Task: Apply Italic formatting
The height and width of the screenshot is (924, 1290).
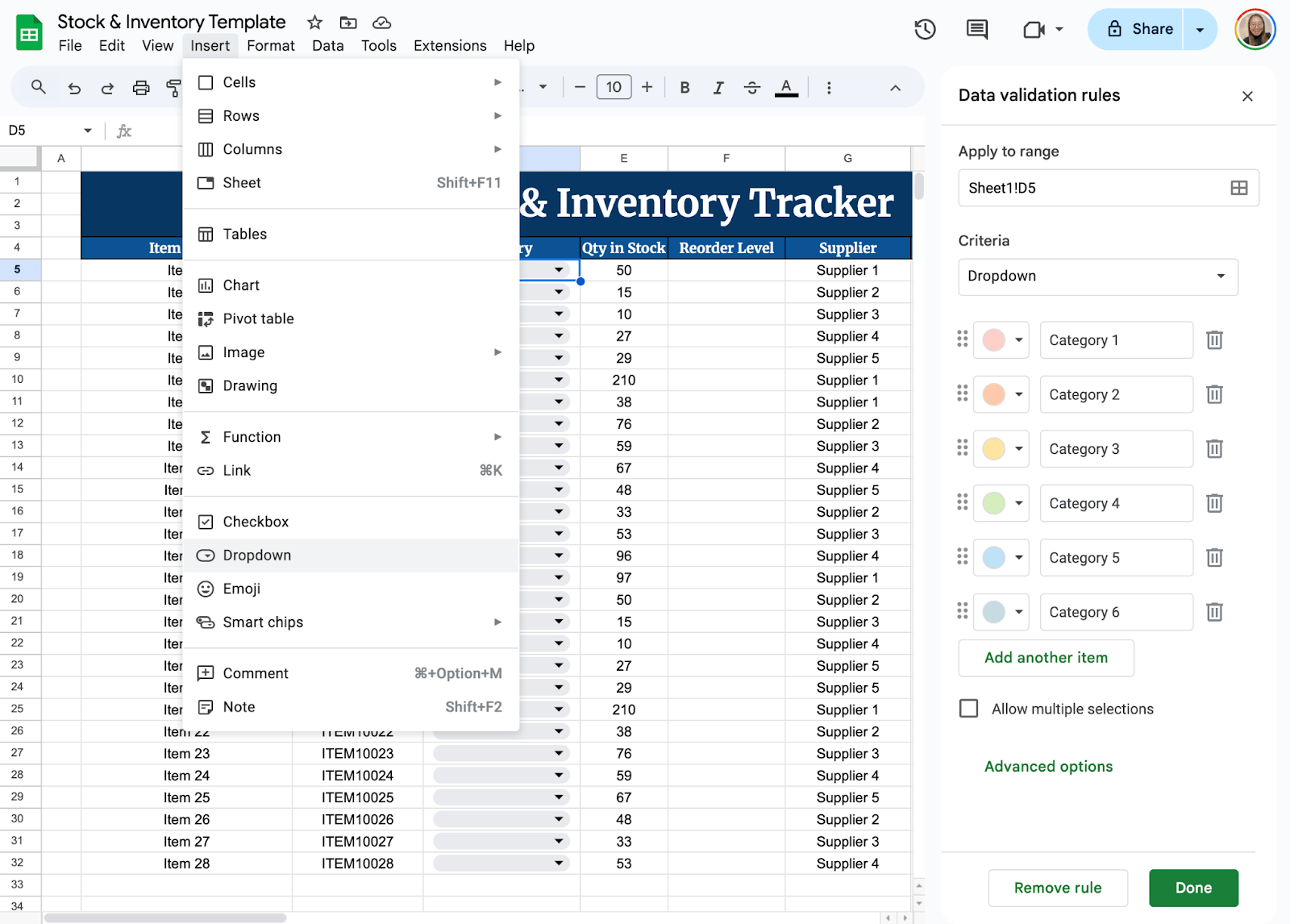Action: pos(718,87)
